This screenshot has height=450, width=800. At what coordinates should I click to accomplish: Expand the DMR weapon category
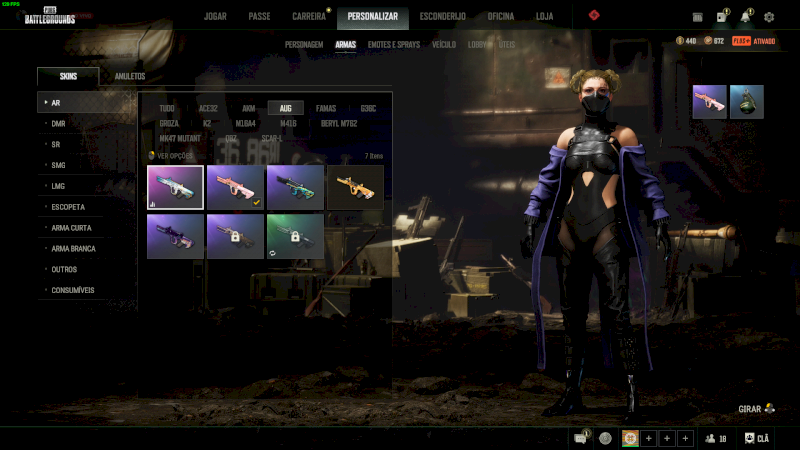click(x=87, y=123)
